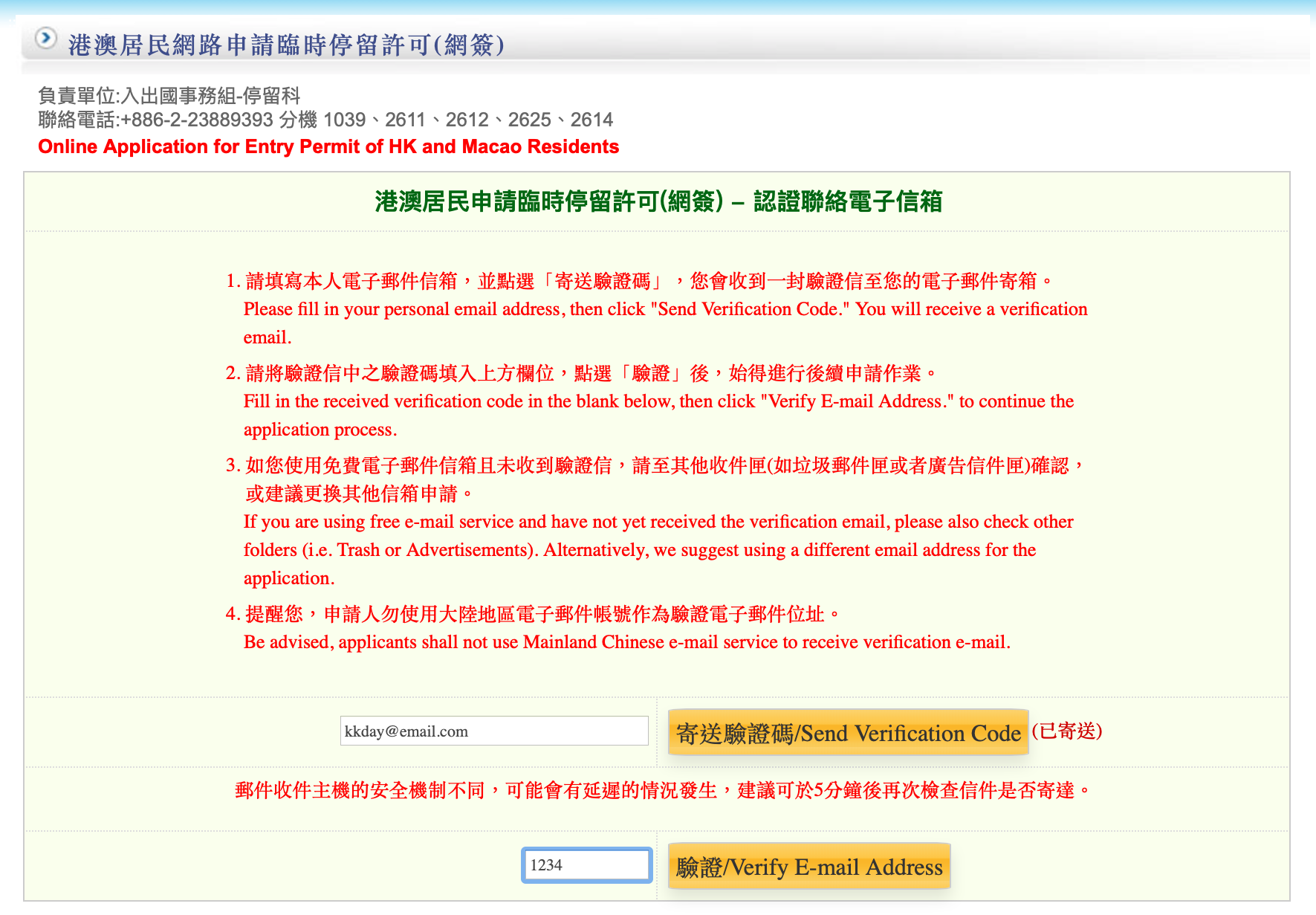The height and width of the screenshot is (915, 1316).
Task: Click the "Be advised, applicants shall not use" sentence
Action: [x=626, y=642]
